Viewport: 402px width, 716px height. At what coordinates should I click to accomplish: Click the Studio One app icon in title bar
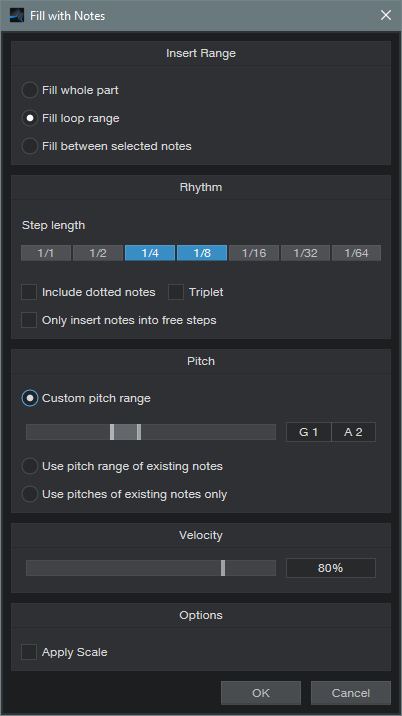(x=17, y=16)
